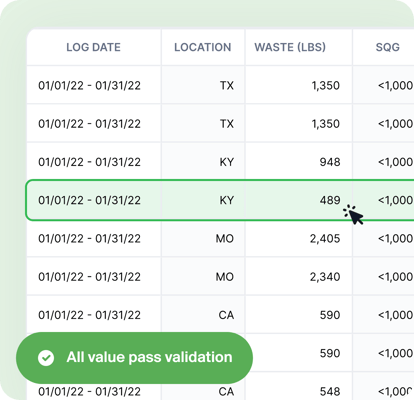414x400 pixels.
Task: Click the KY location in the 948 row
Action: click(227, 162)
